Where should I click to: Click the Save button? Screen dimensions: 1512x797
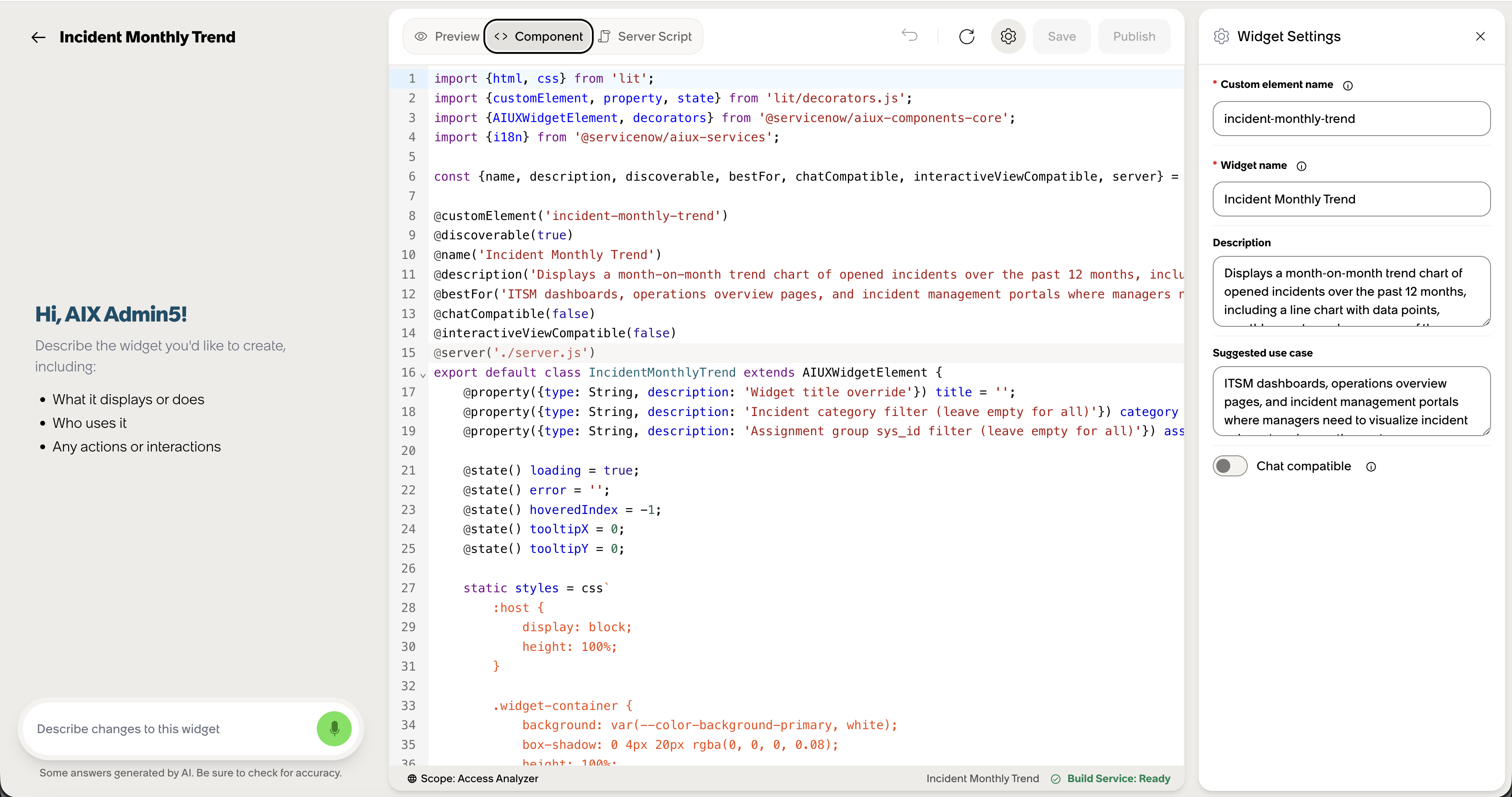click(x=1061, y=36)
